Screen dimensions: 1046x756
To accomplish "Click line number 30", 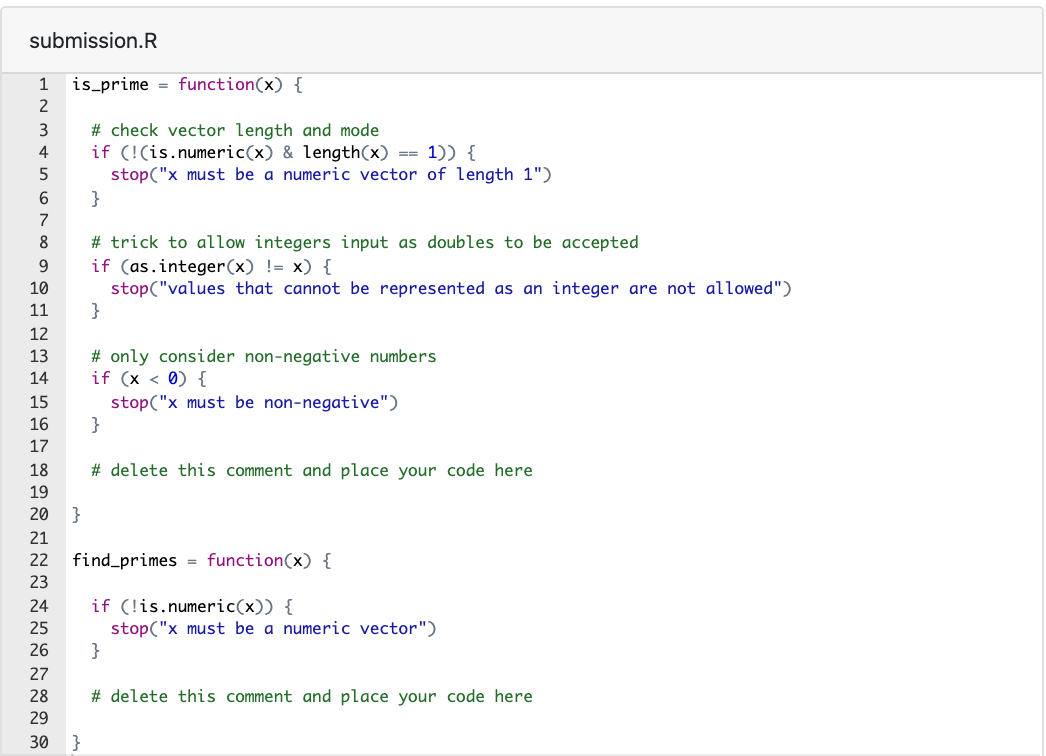I will tap(38, 742).
